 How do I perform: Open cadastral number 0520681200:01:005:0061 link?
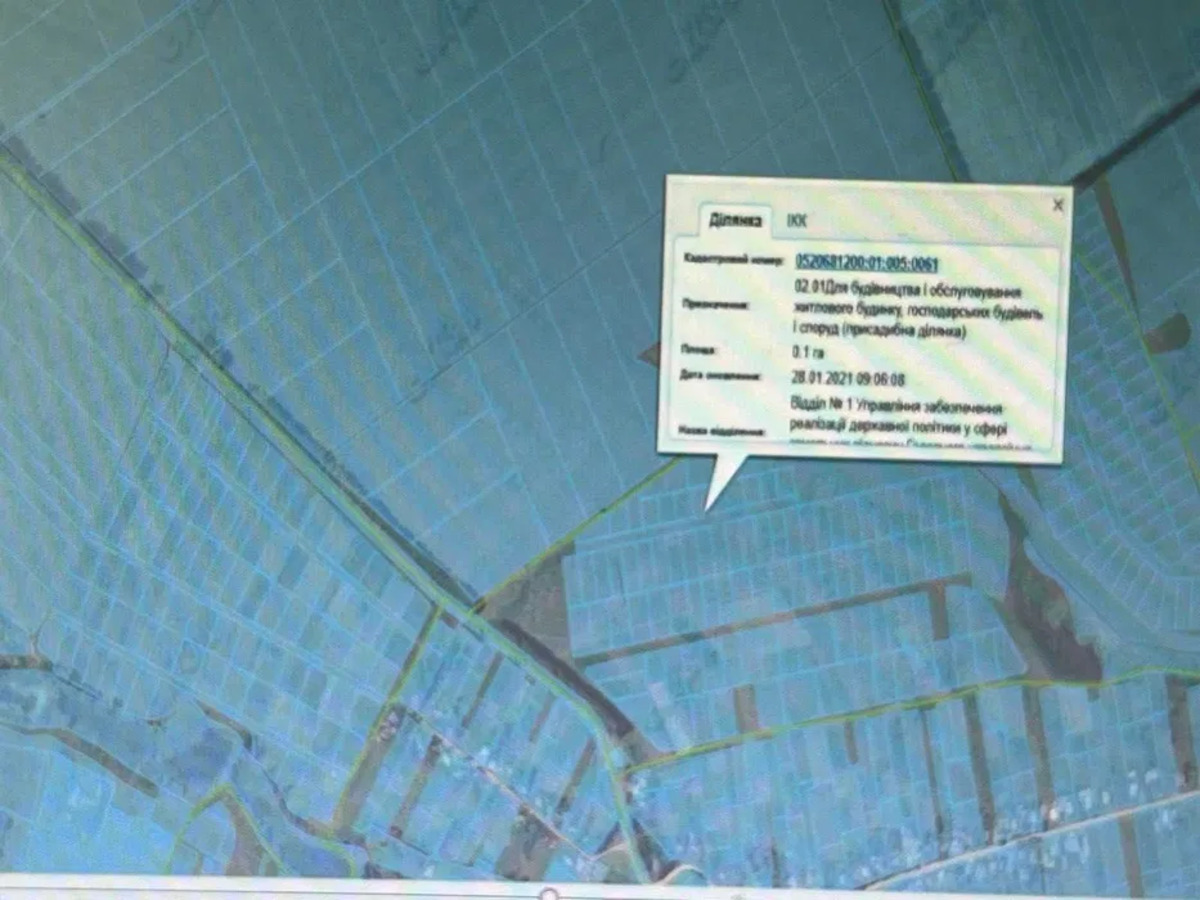pyautogui.click(x=866, y=262)
